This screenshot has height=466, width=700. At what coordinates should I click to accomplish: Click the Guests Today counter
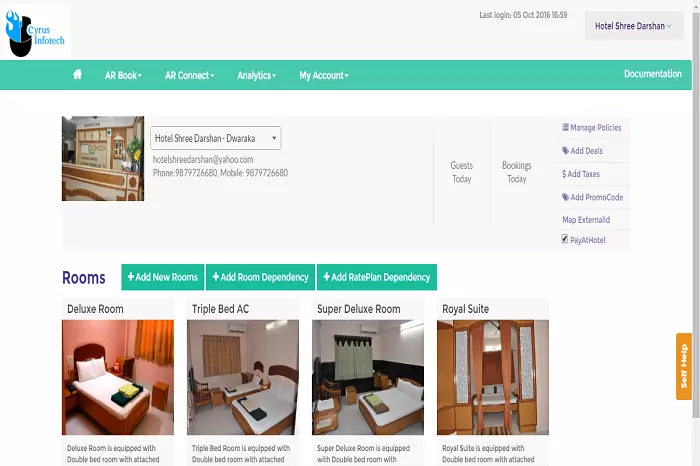pyautogui.click(x=462, y=172)
